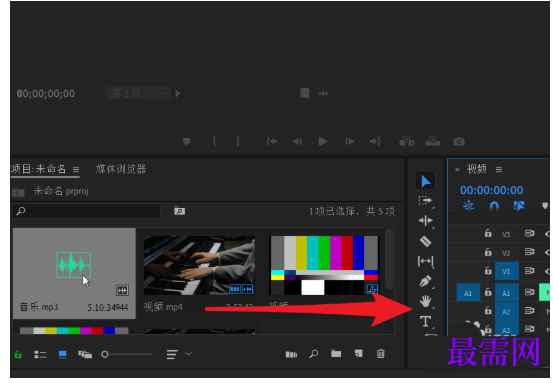Image resolution: width=559 pixels, height=383 pixels.
Task: Click the A1 source patching button
Action: 468,293
